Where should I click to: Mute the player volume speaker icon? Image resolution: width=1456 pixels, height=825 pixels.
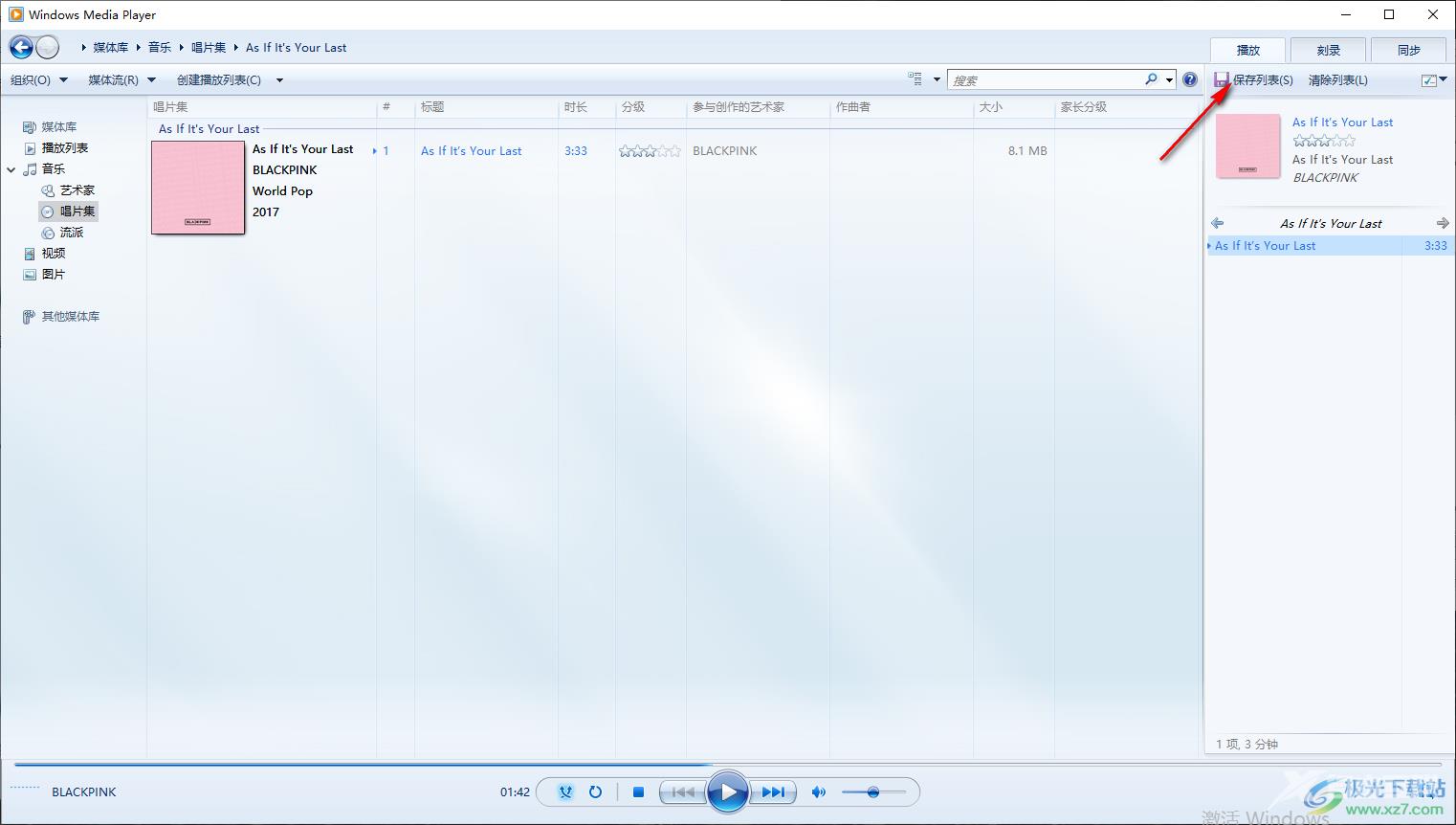click(818, 792)
